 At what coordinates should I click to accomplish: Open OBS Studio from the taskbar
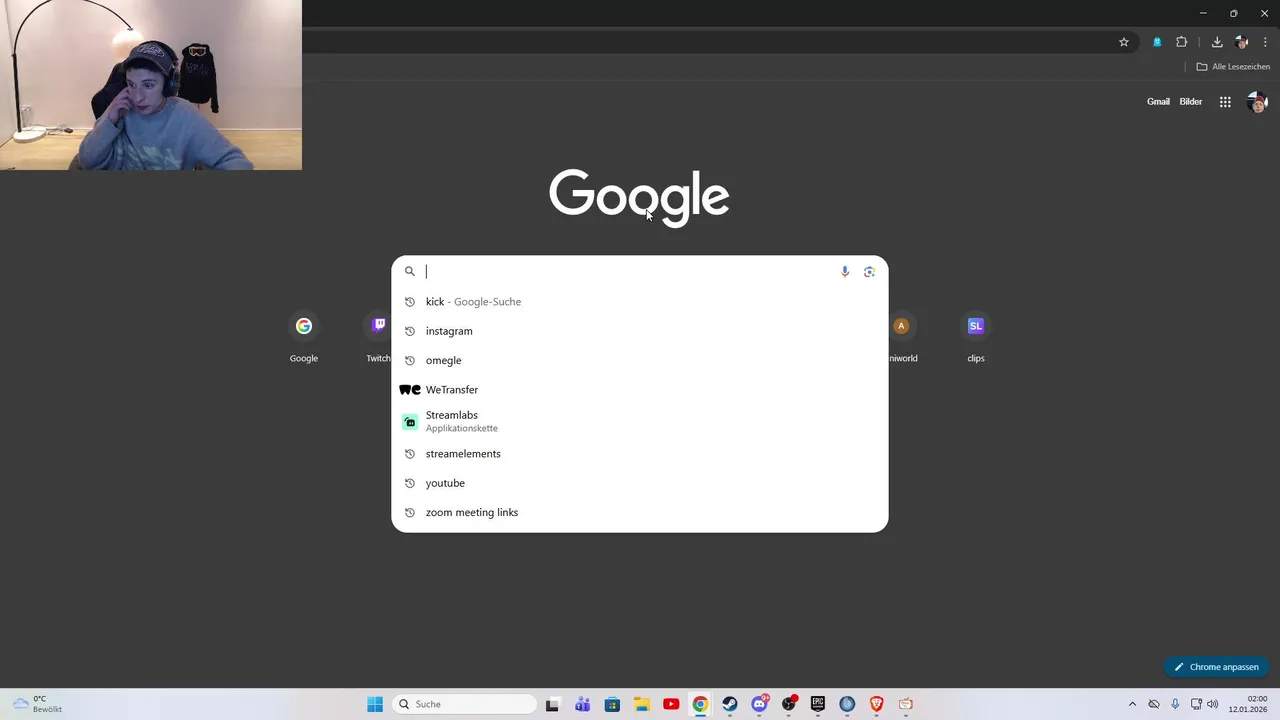pyautogui.click(x=789, y=704)
